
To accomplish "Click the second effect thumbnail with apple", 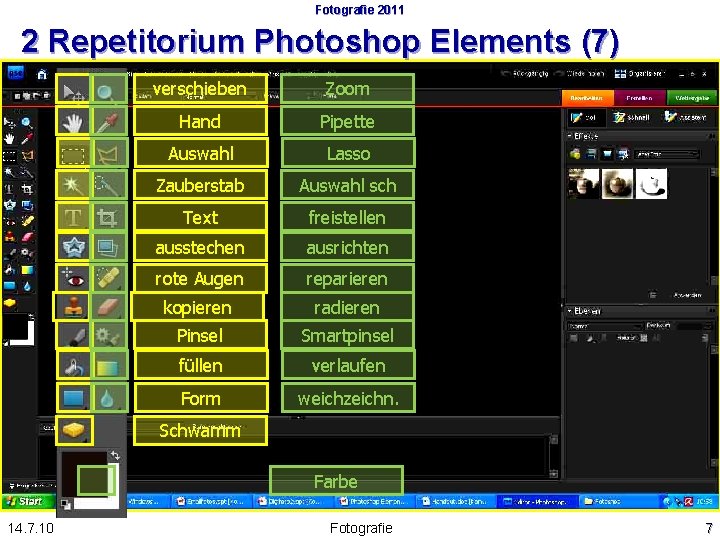I will pos(618,184).
